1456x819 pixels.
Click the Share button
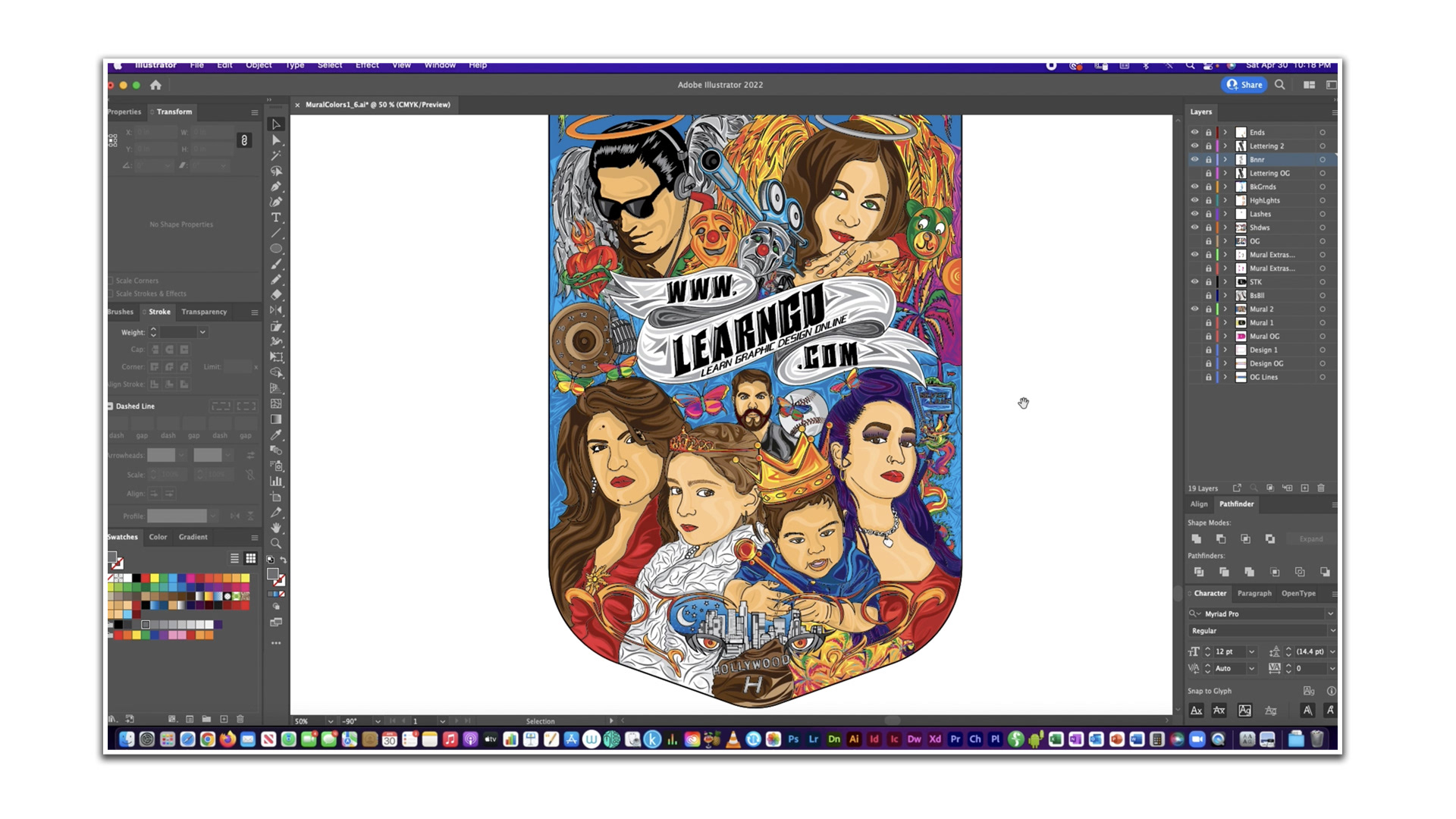[1244, 85]
